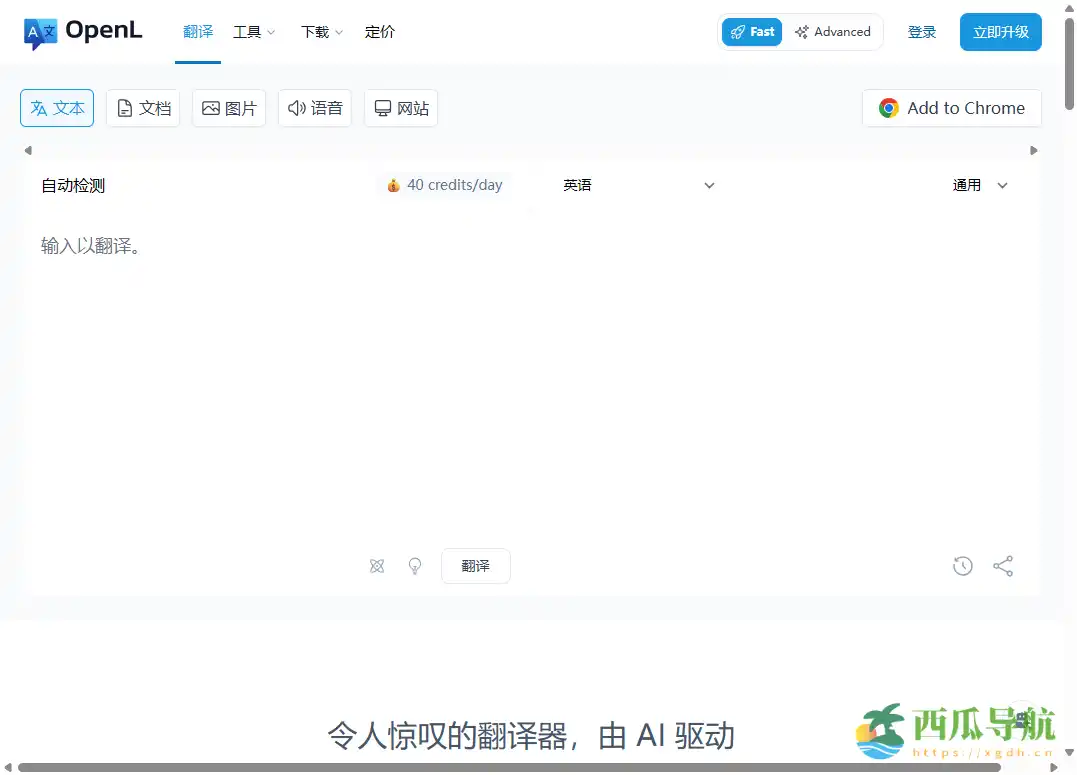
Task: Check the 40 credits/day badge
Action: point(444,185)
